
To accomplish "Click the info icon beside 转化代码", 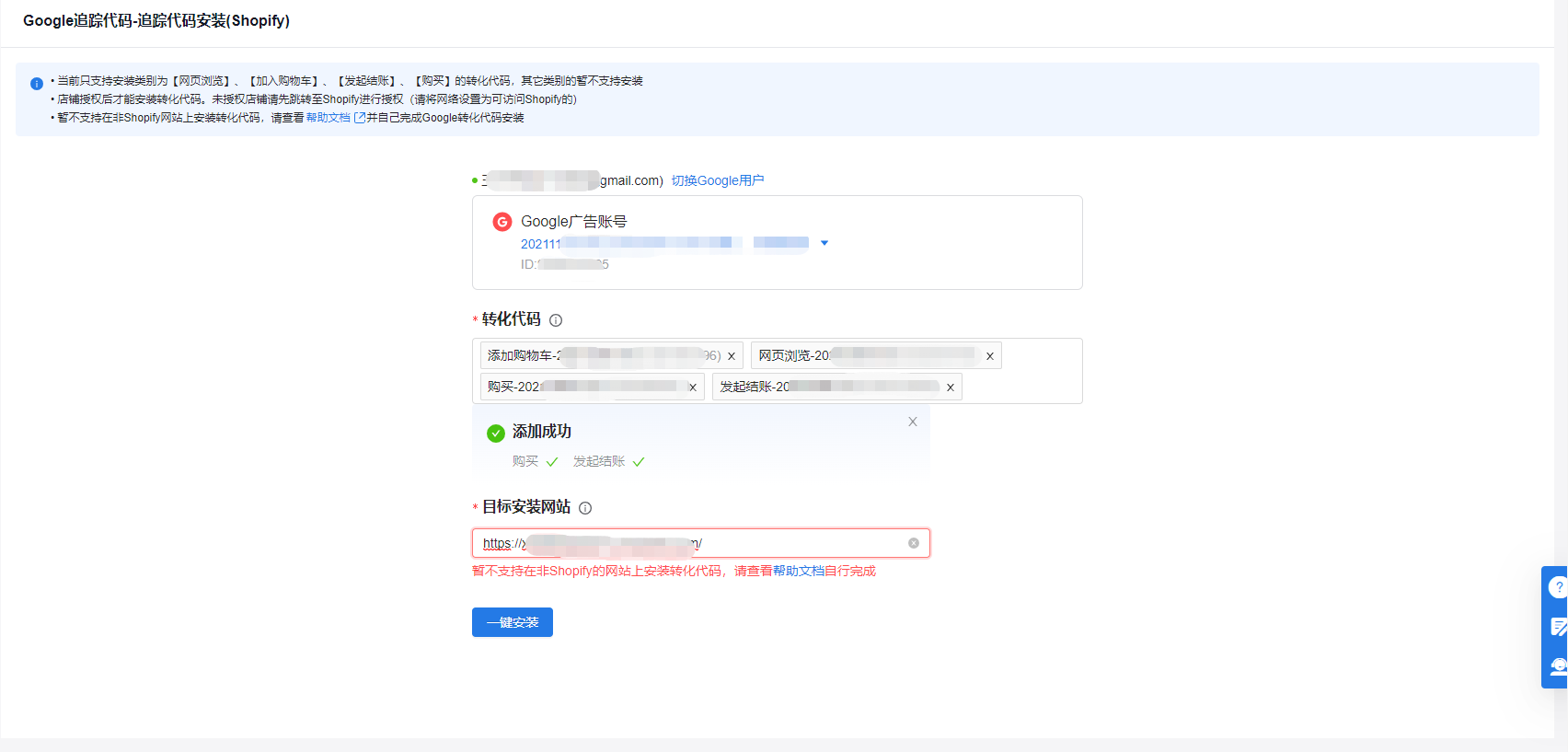I will pyautogui.click(x=556, y=320).
